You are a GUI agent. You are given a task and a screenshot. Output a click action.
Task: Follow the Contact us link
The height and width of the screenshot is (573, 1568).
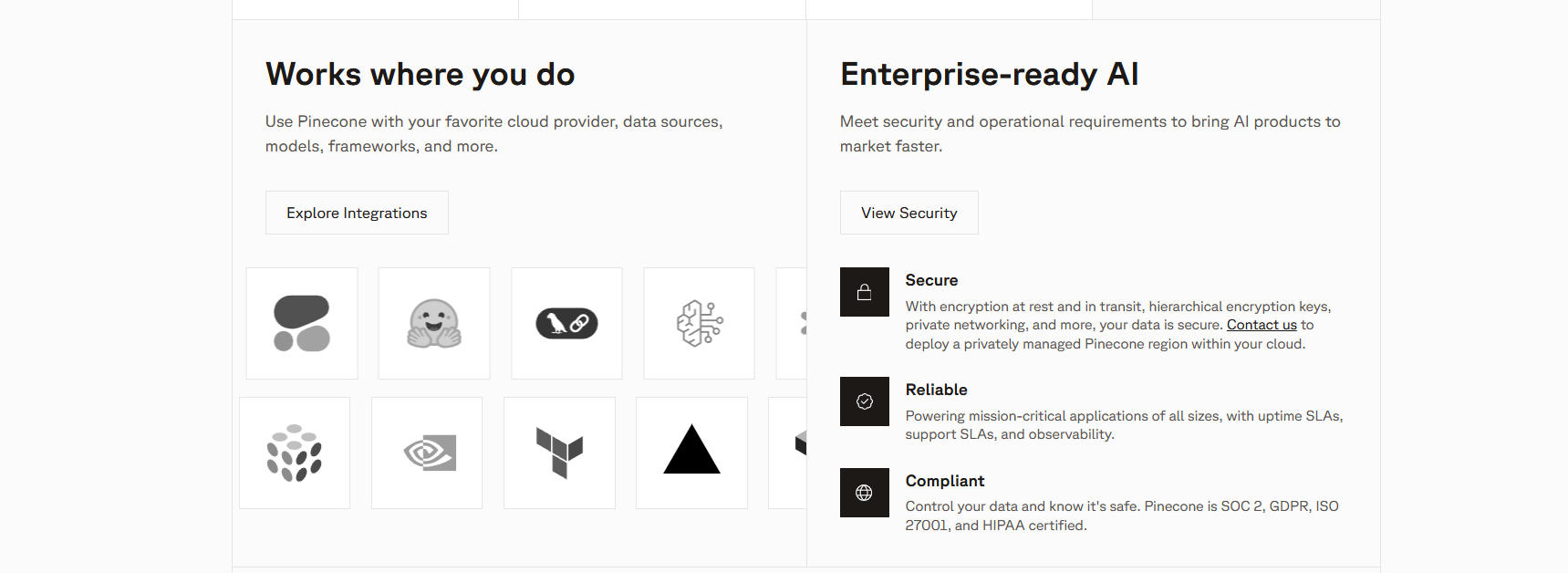click(x=1262, y=325)
